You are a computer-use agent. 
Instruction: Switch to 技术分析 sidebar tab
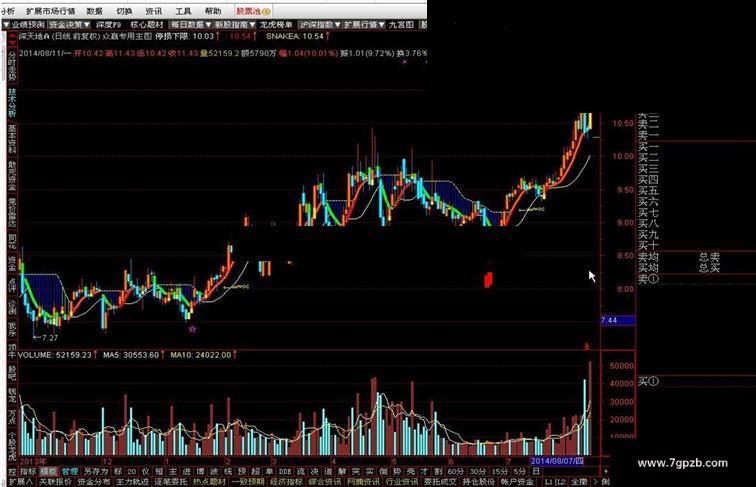coord(12,103)
